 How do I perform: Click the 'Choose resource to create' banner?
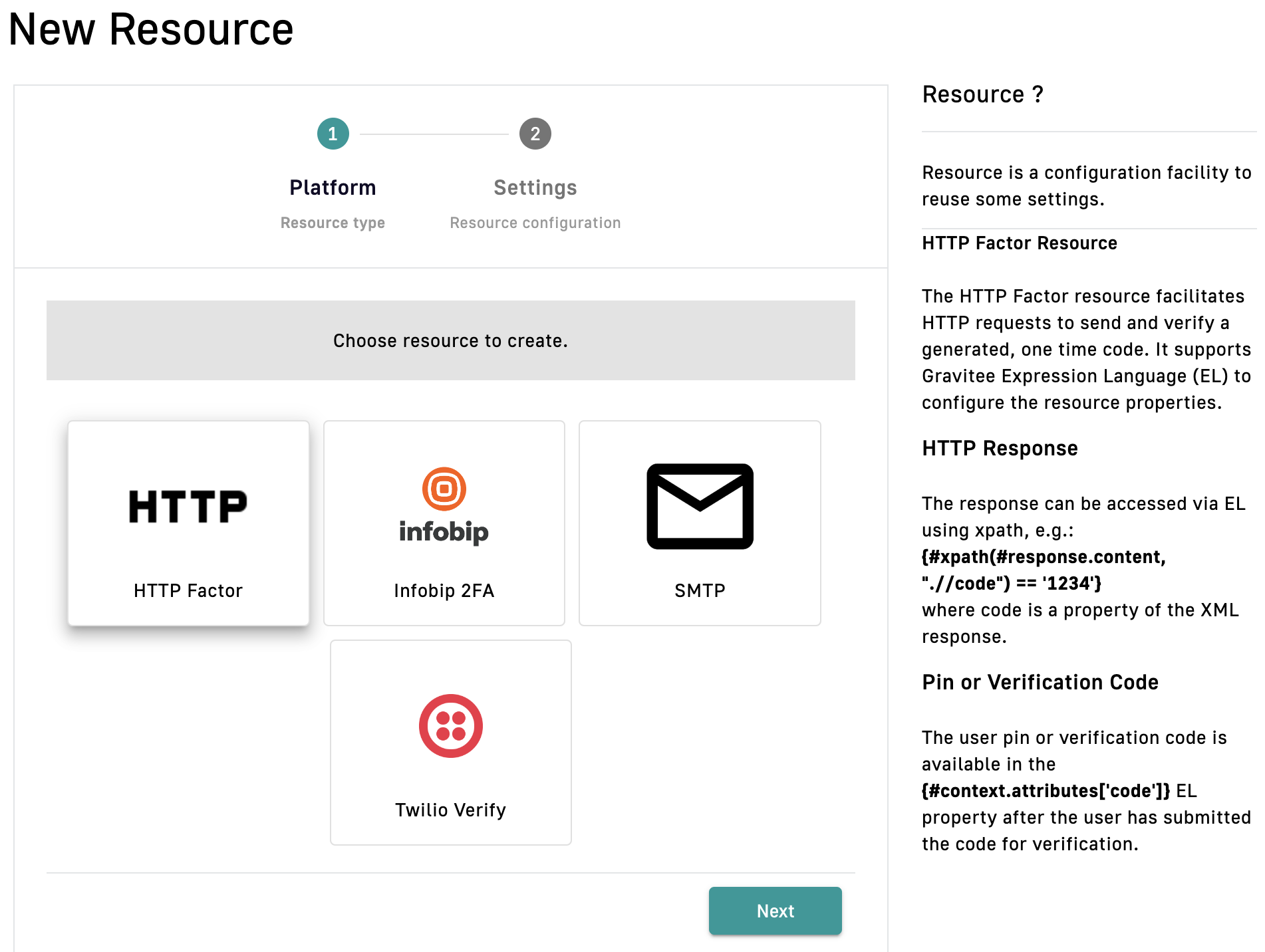click(x=450, y=340)
